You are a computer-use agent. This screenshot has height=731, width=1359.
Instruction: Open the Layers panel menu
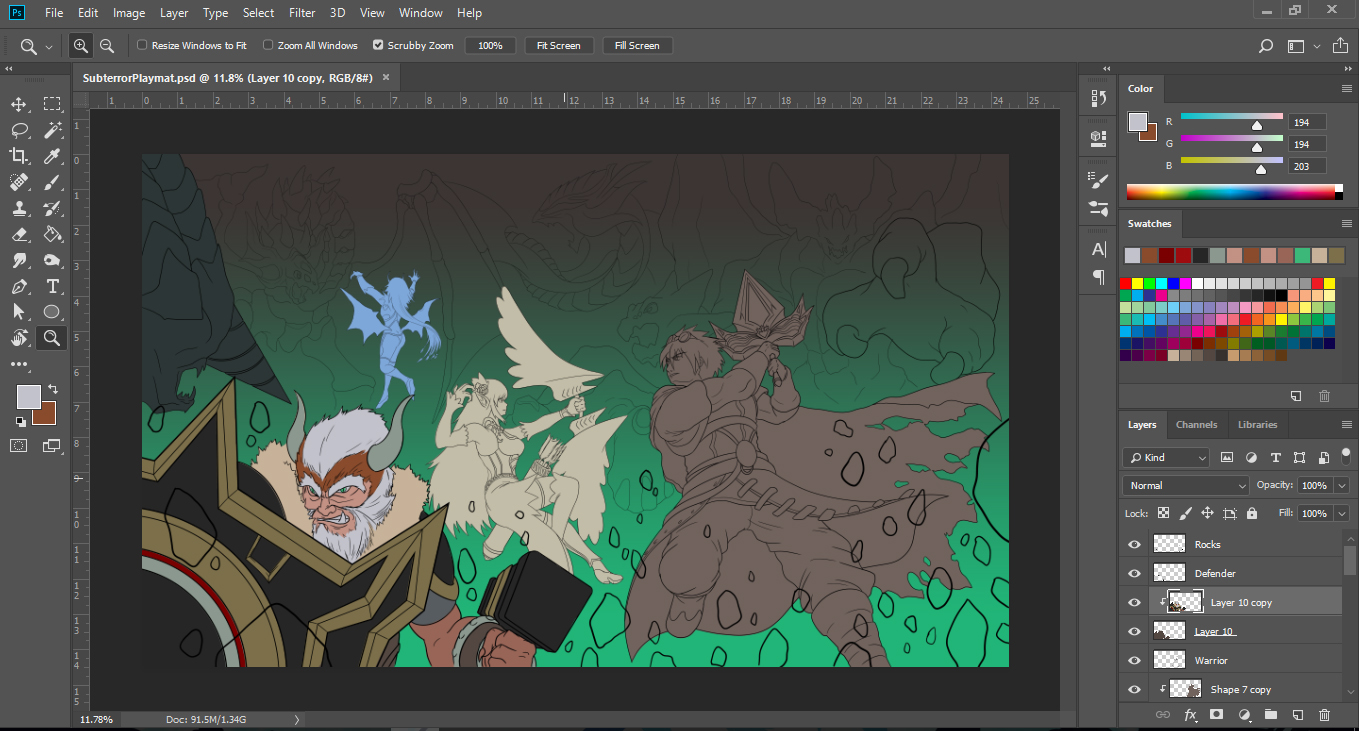click(x=1346, y=425)
